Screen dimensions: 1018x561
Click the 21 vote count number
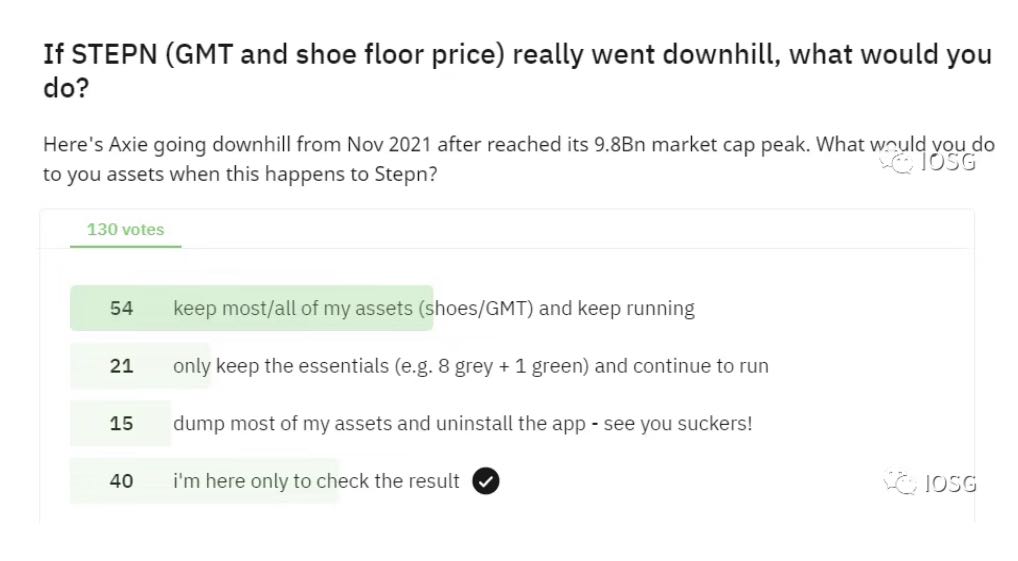point(121,366)
